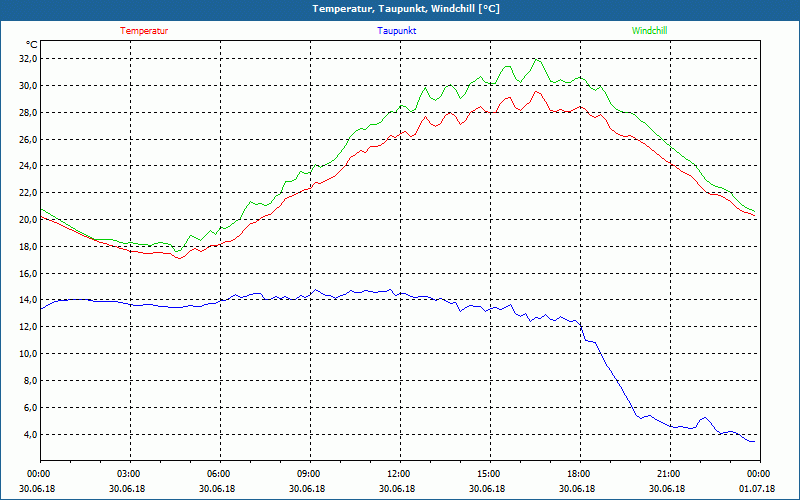This screenshot has width=800, height=500.
Task: Click the 8,0 y-axis value
Action: coord(30,381)
